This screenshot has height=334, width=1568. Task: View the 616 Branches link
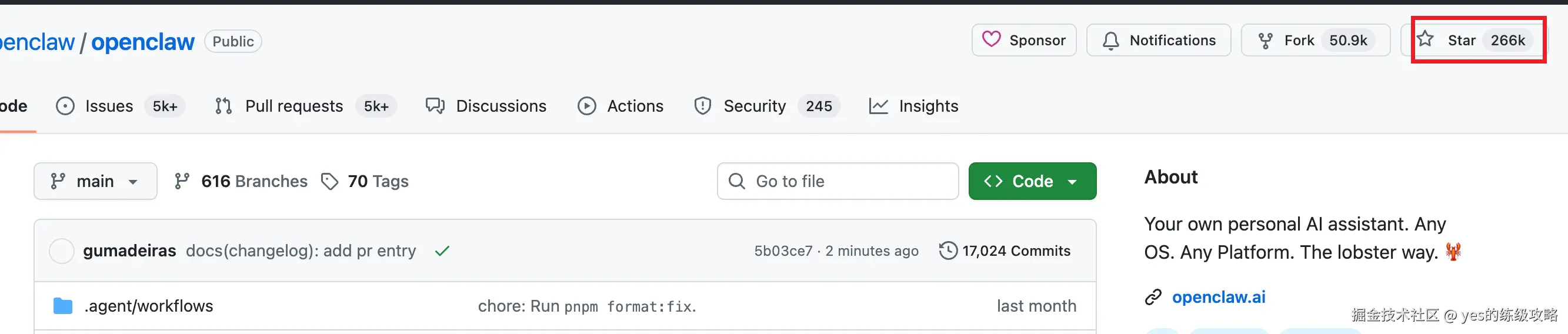253,181
